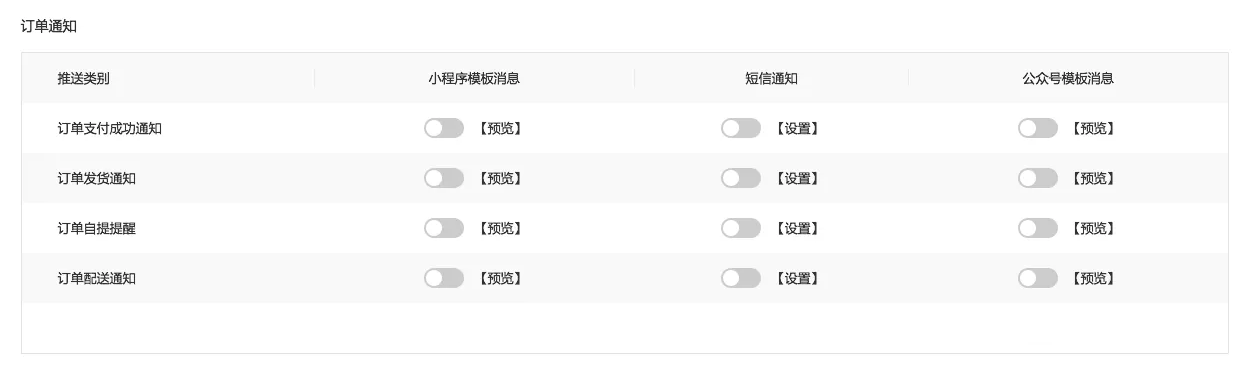Switch on 公众号模板消息 for 订单发货通知
The width and height of the screenshot is (1245, 365).
[x=1038, y=178]
